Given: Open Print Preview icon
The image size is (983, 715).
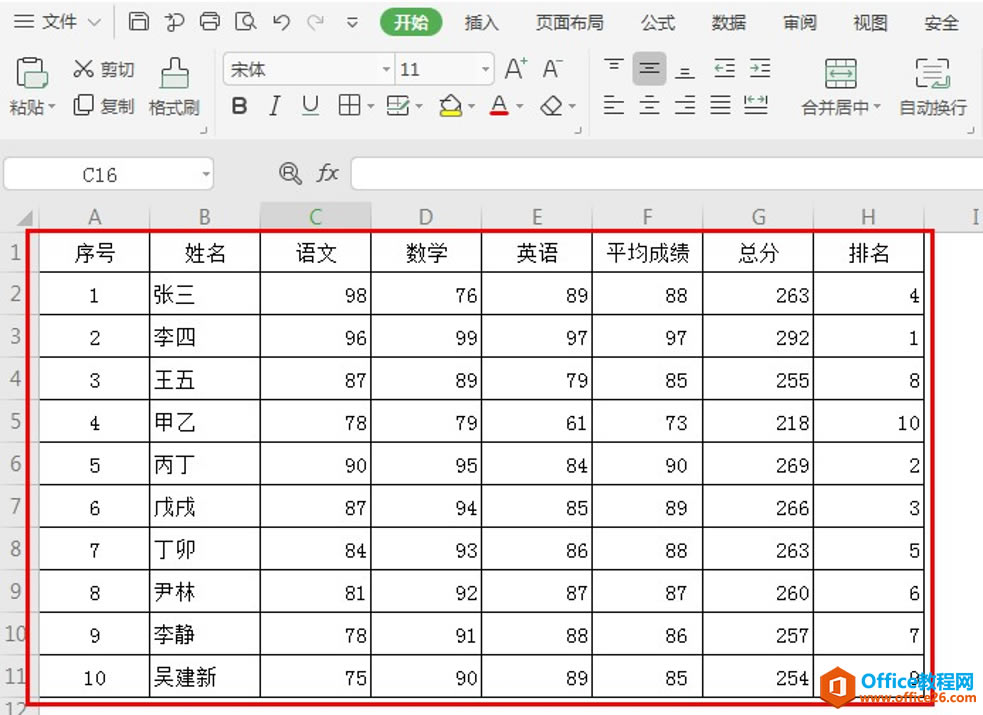Looking at the screenshot, I should click(245, 22).
